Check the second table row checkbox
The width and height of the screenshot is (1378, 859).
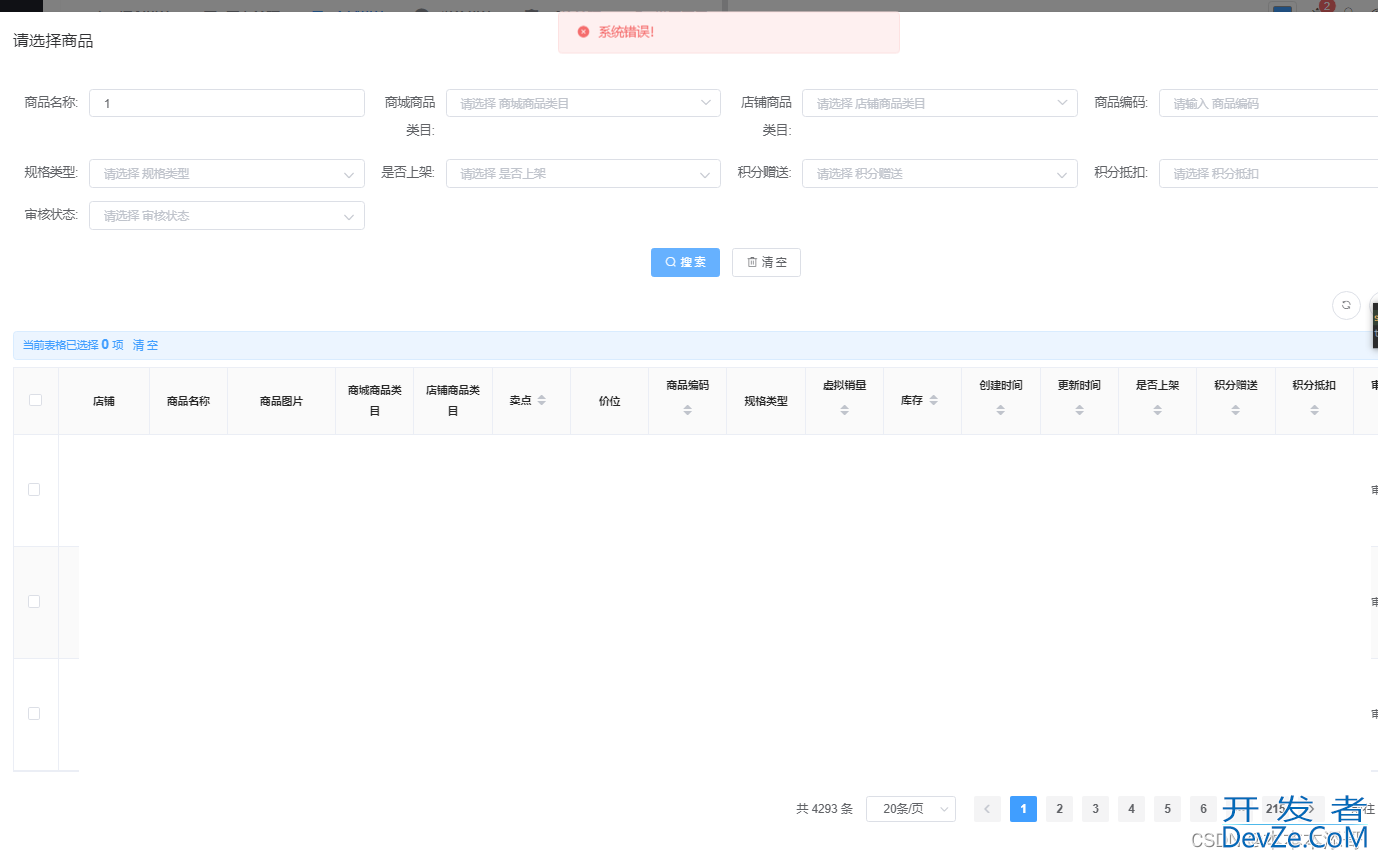pos(34,601)
